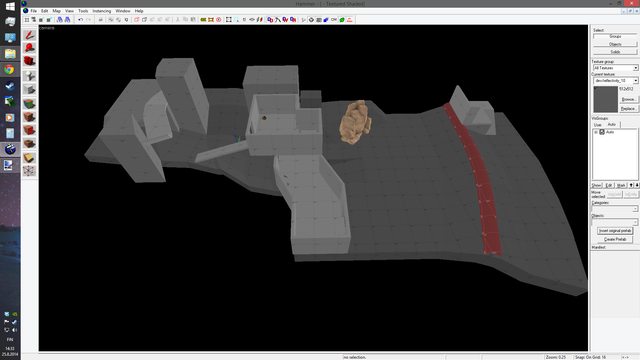640x360 pixels.
Task: Toggle the Auto visgroup checkbox
Action: coord(602,132)
